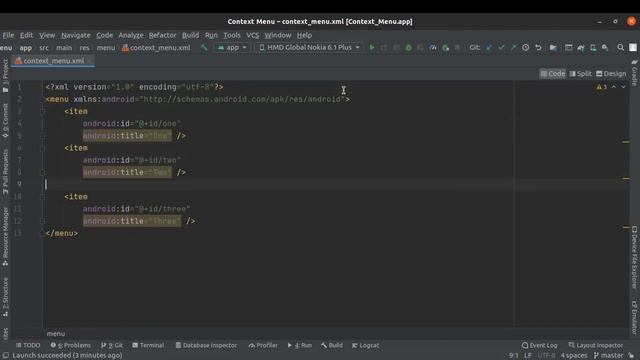Open the File menu
The width and height of the screenshot is (640, 360).
[x=8, y=35]
